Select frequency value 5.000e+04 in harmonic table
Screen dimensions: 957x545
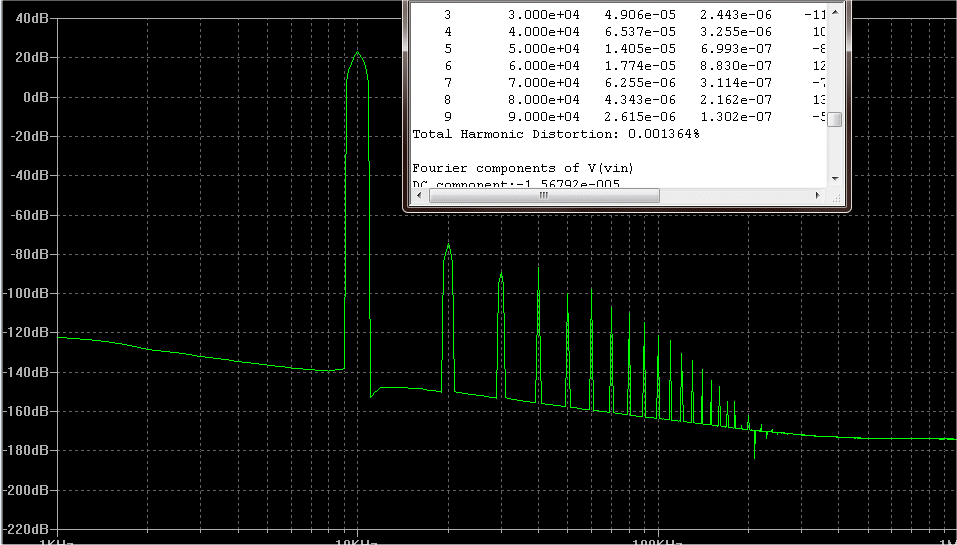[544, 48]
